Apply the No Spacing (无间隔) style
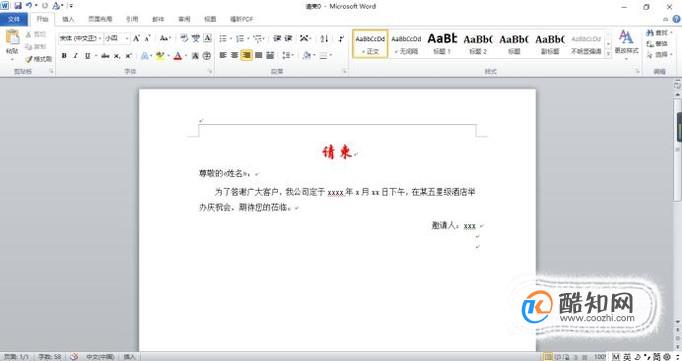682x361 pixels. click(x=406, y=44)
